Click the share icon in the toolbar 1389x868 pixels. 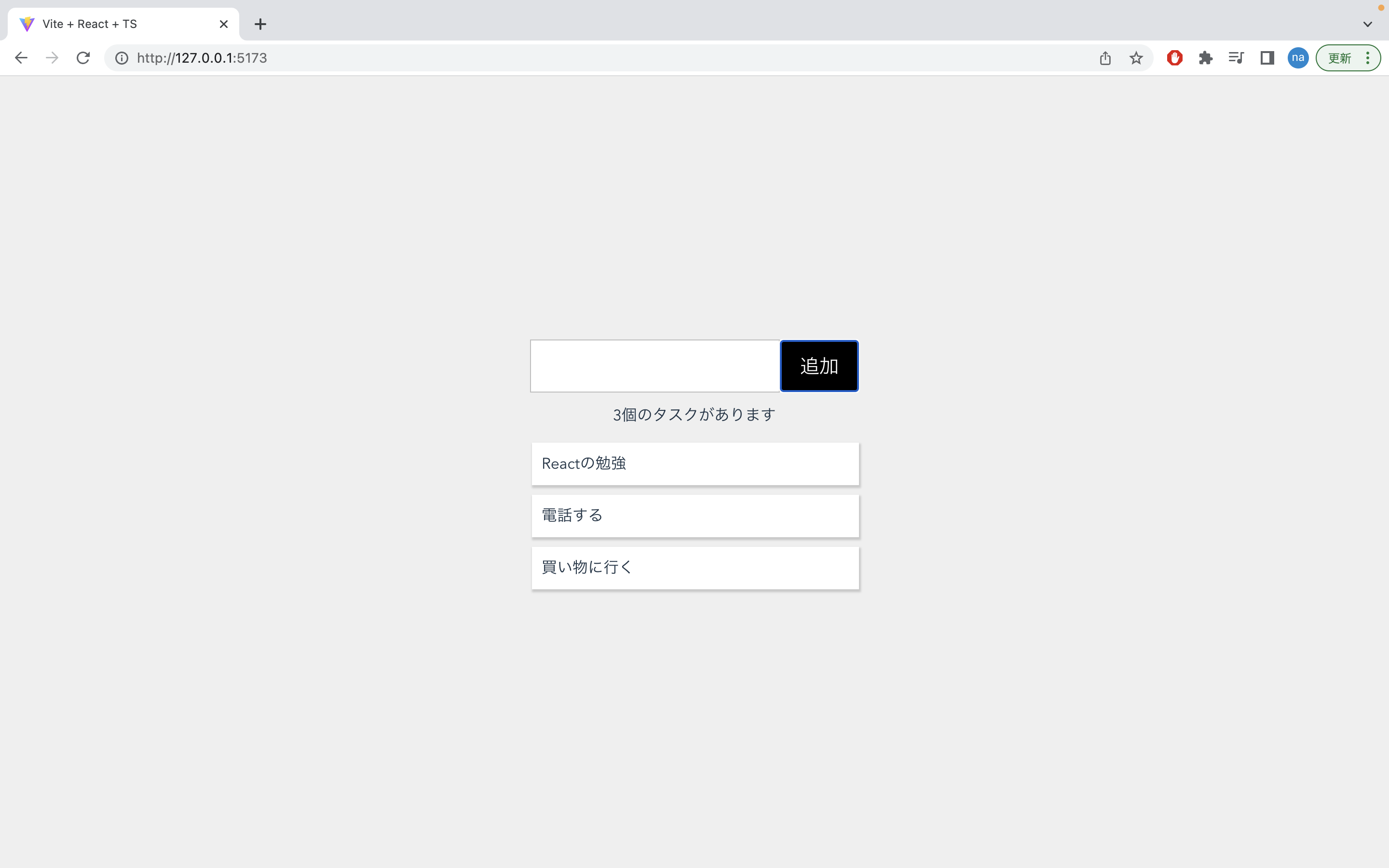[1105, 57]
